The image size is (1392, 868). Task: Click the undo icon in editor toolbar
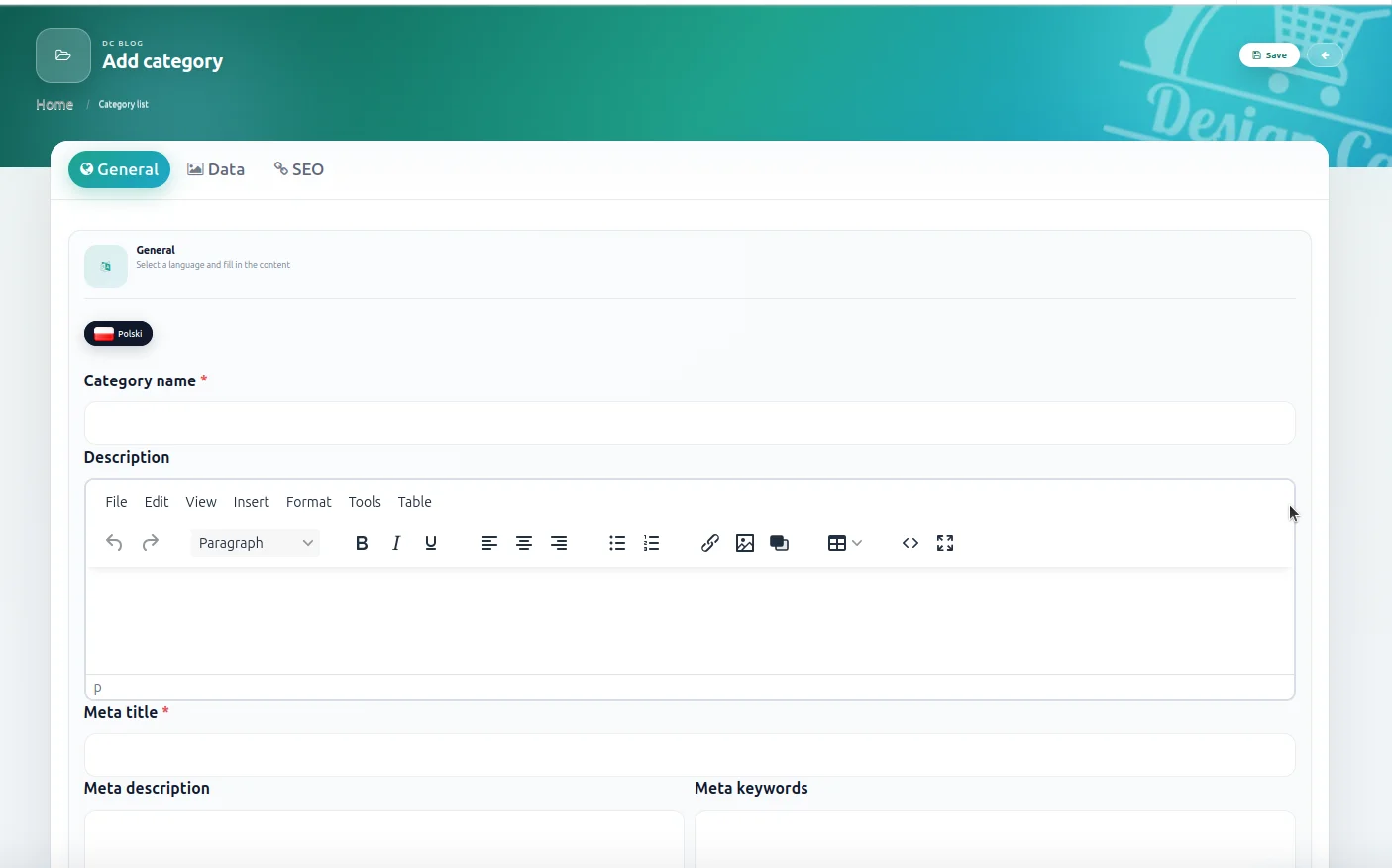click(114, 543)
